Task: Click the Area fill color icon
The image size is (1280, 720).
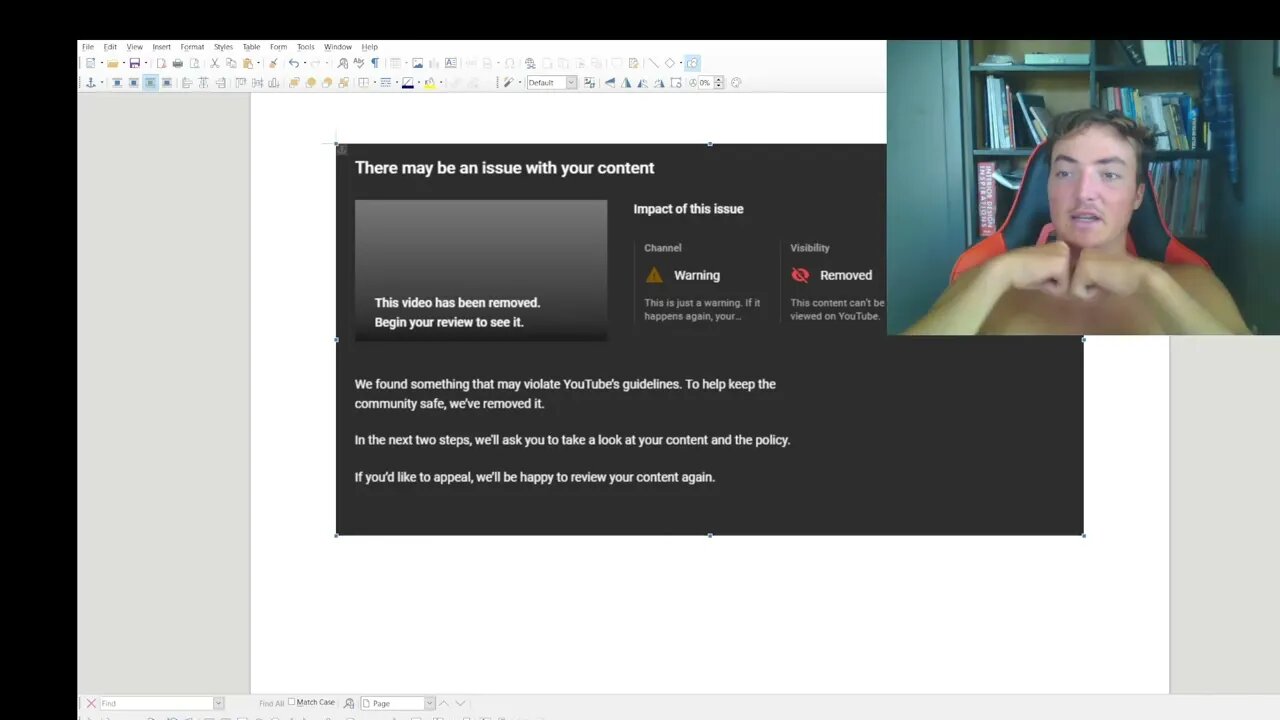Action: click(429, 83)
